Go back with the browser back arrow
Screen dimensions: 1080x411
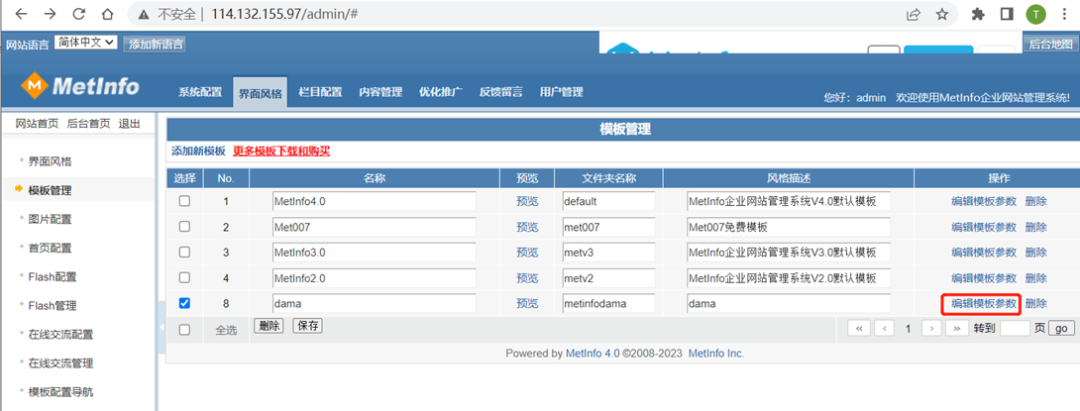click(21, 14)
